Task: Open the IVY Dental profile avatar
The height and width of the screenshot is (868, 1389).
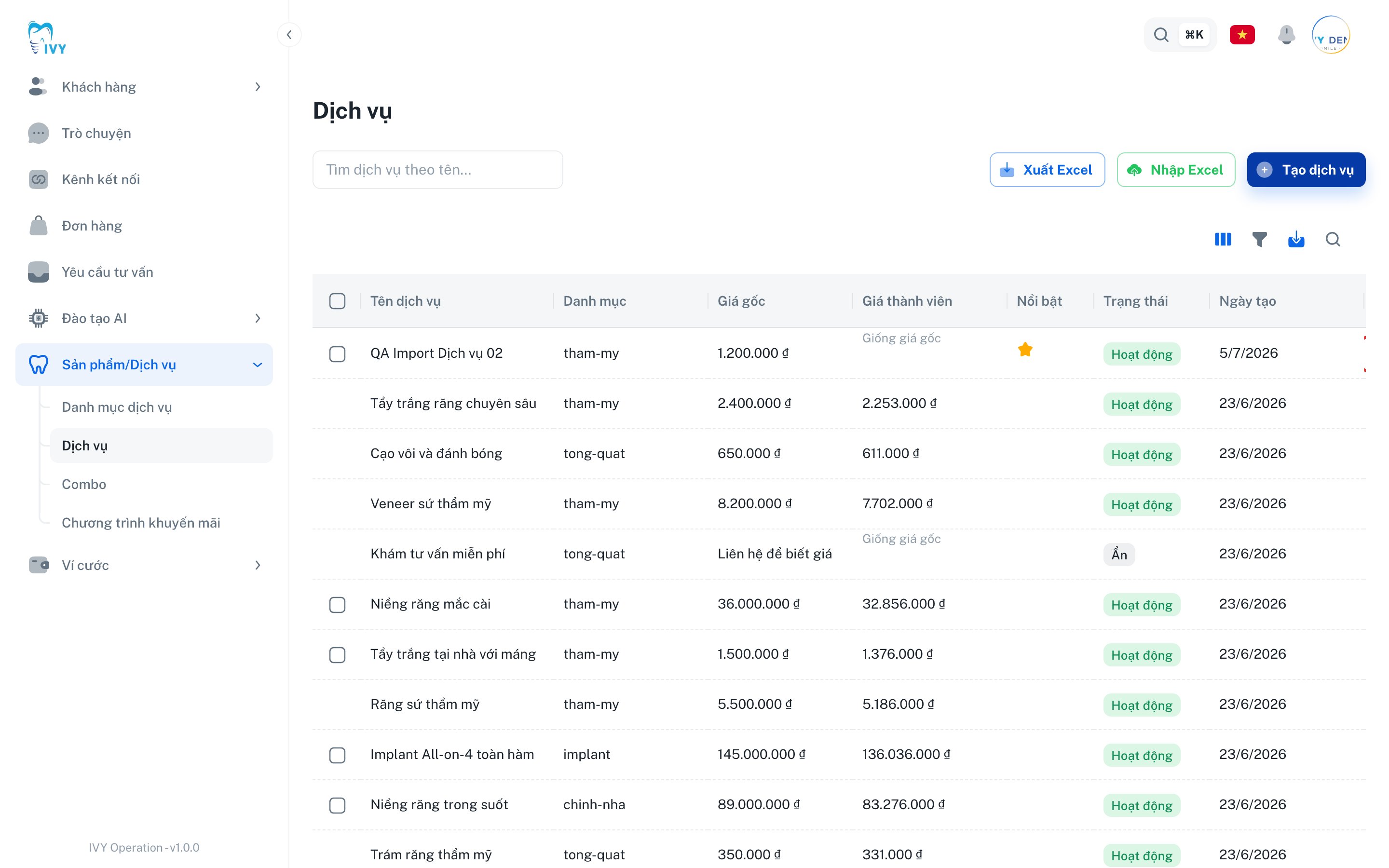Action: coord(1331,34)
